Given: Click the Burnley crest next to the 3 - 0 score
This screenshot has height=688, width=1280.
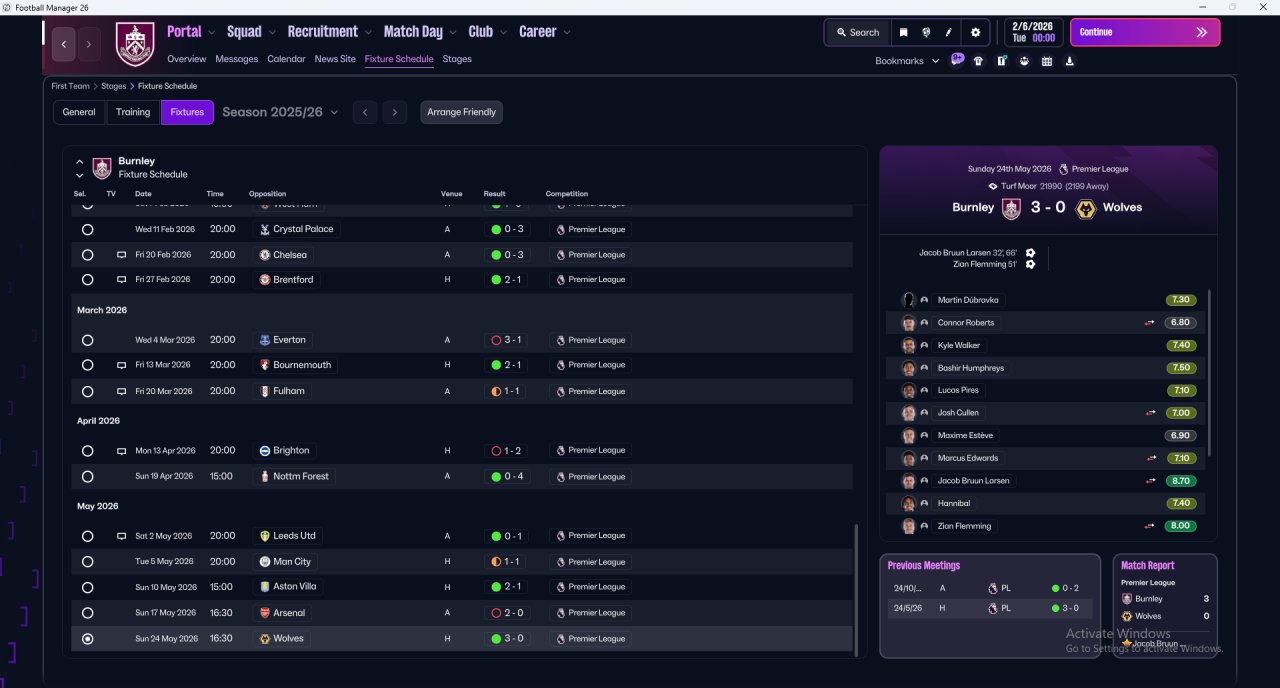Looking at the screenshot, I should pos(1011,208).
